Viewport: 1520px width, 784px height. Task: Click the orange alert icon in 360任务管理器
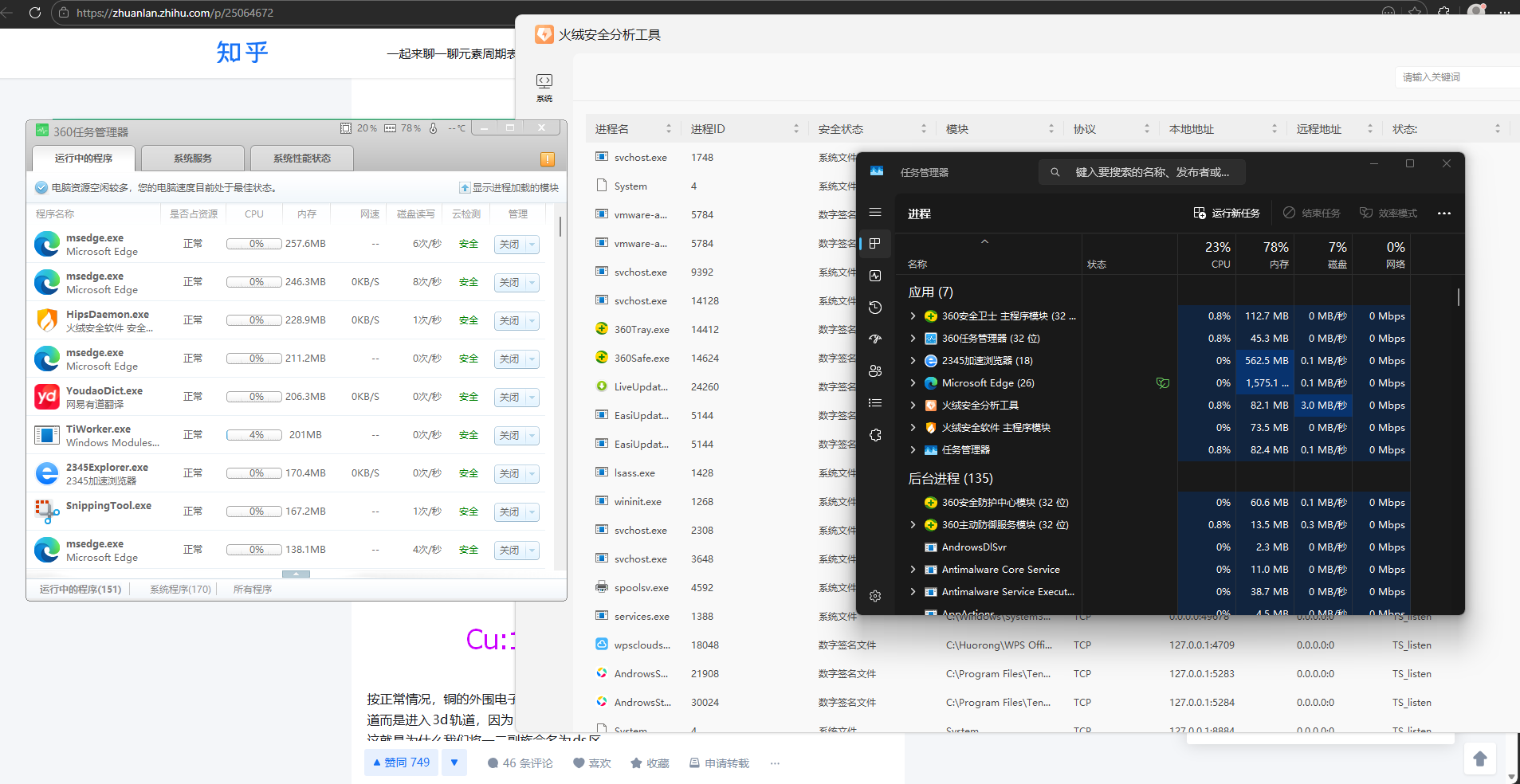[548, 159]
